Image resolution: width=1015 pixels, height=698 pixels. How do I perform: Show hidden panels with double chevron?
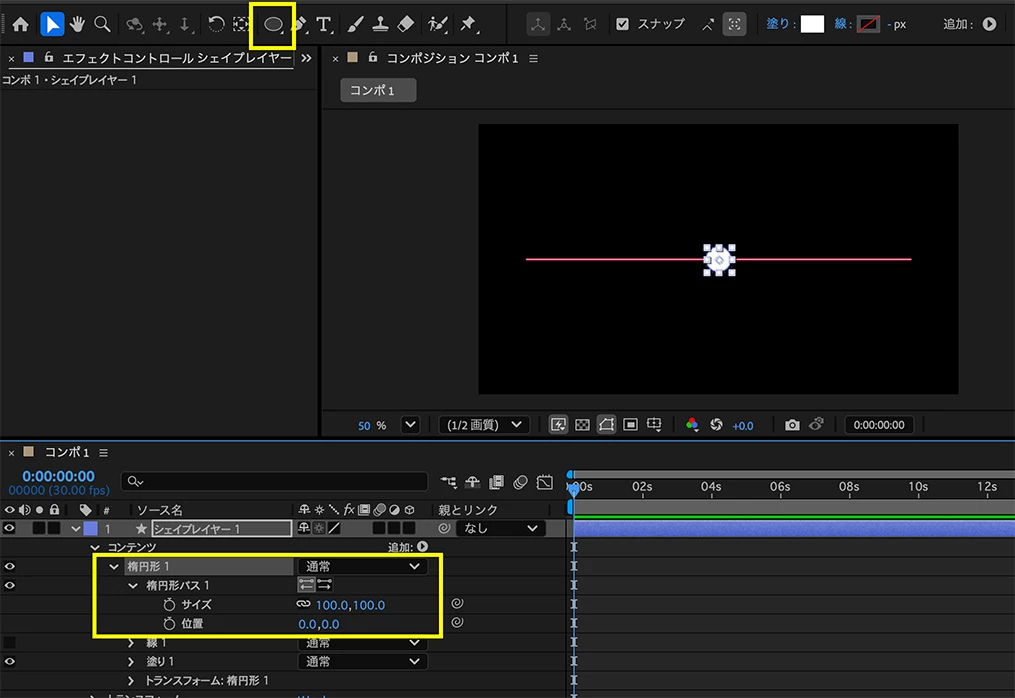coord(306,58)
